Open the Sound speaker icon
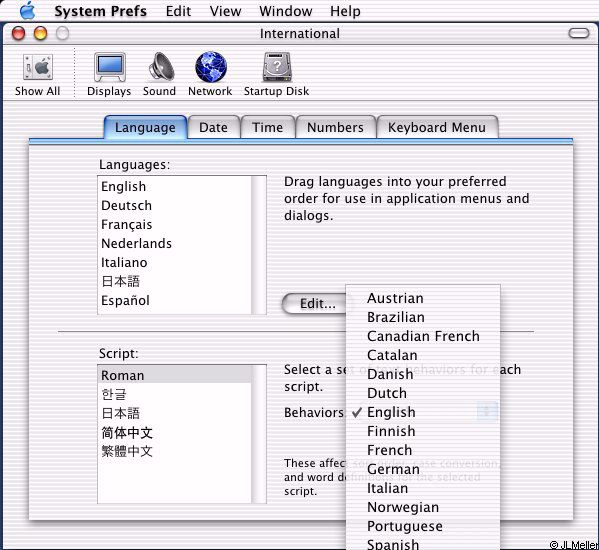Viewport: 599px width, 550px height. pos(161,67)
